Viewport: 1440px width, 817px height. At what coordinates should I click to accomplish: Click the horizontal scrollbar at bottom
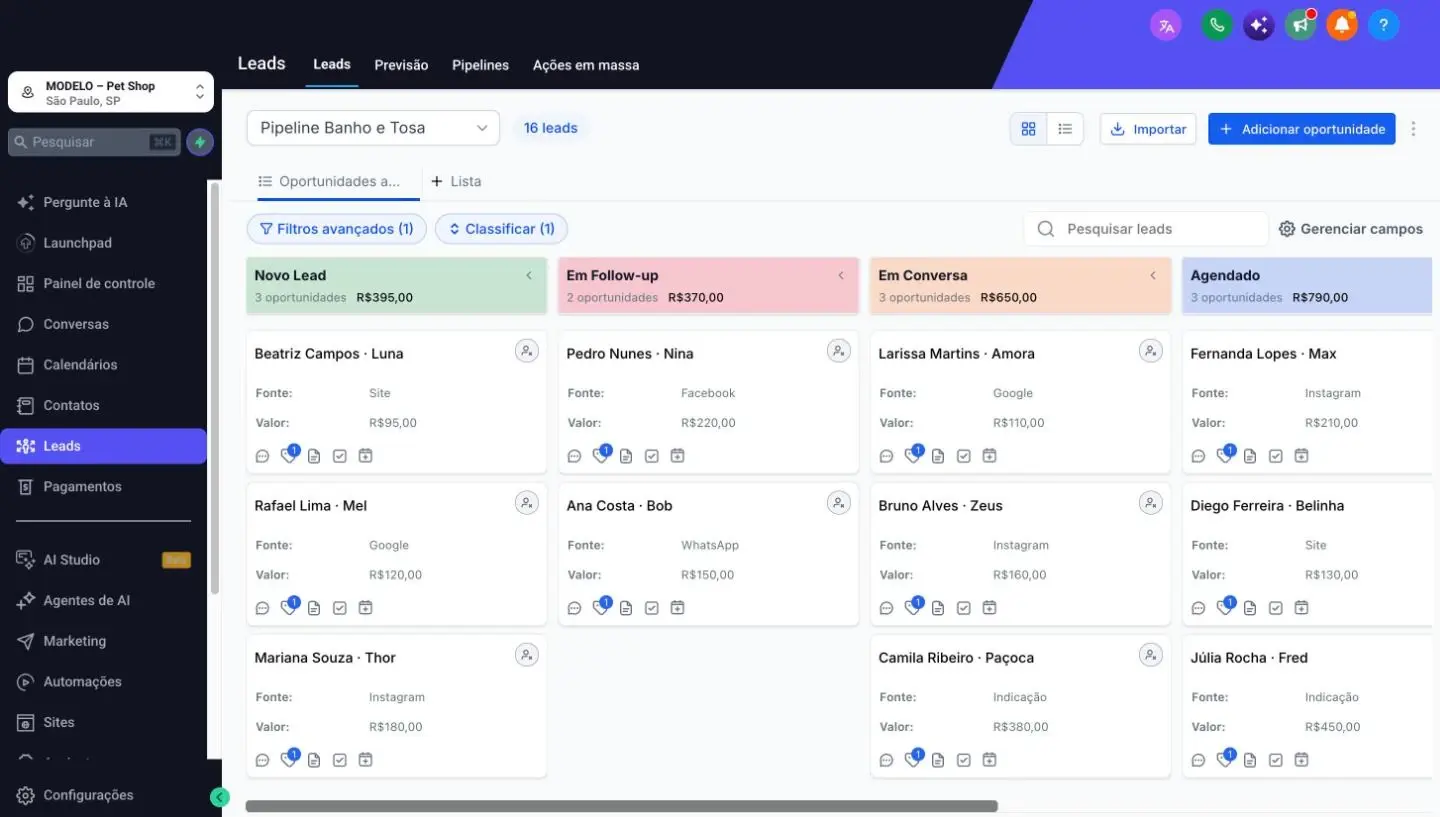(x=621, y=806)
